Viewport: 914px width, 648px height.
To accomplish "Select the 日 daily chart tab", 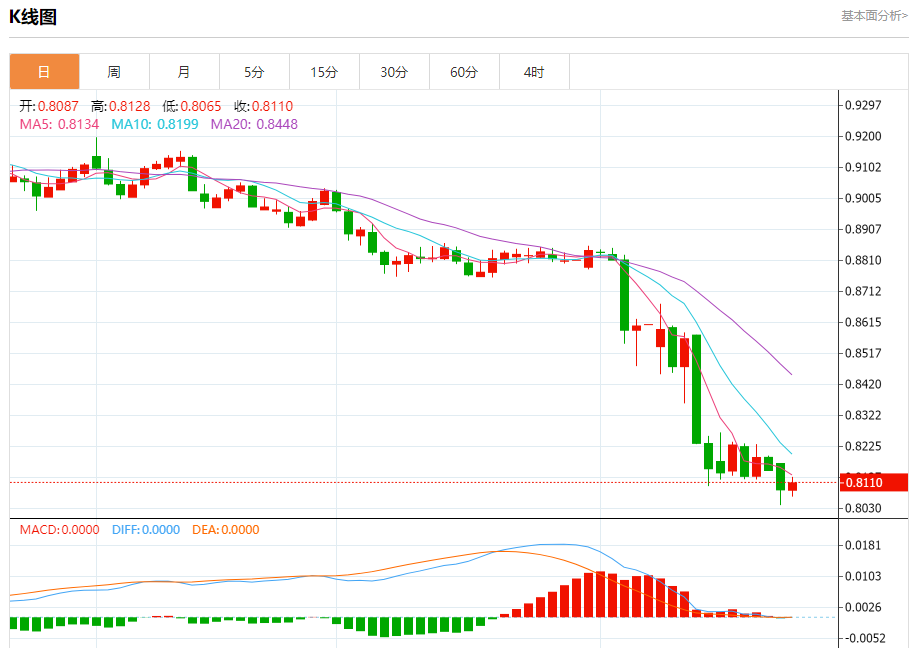I will [x=44, y=72].
